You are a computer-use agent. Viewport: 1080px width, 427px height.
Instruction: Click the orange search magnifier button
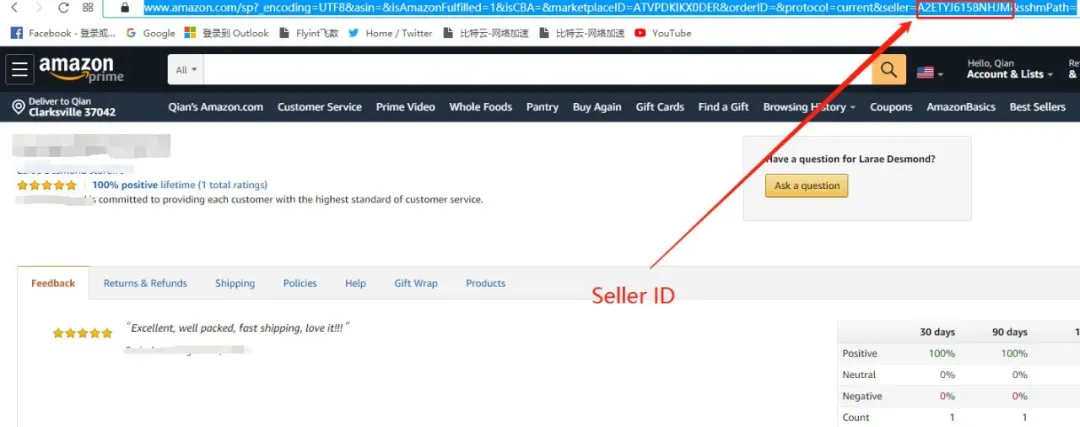click(889, 70)
